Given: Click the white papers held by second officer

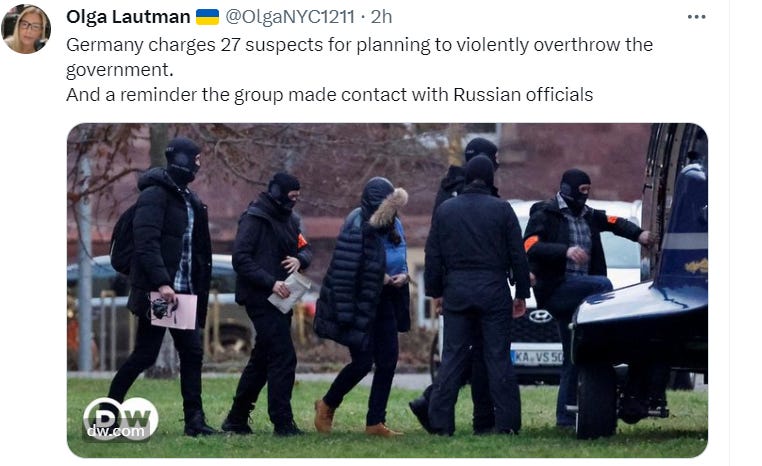Looking at the screenshot, I should (290, 292).
